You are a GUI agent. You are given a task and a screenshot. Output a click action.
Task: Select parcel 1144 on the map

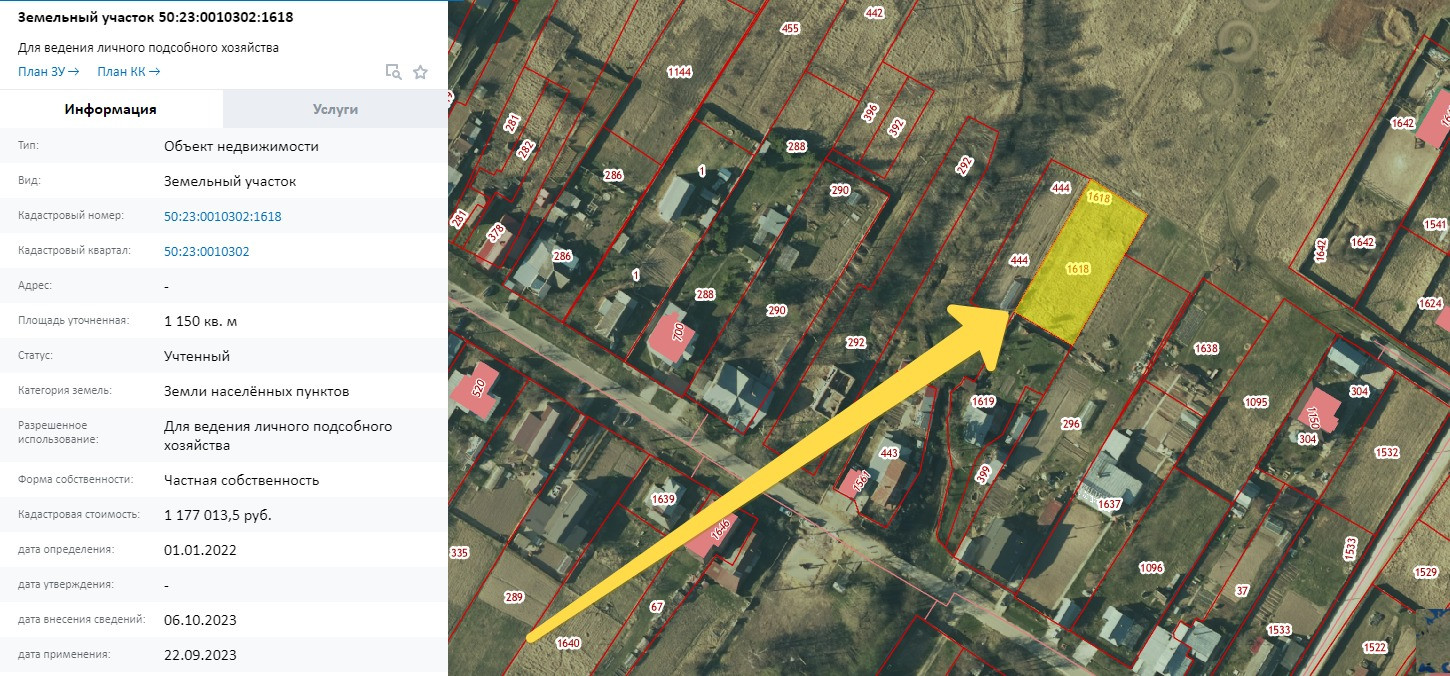(679, 71)
